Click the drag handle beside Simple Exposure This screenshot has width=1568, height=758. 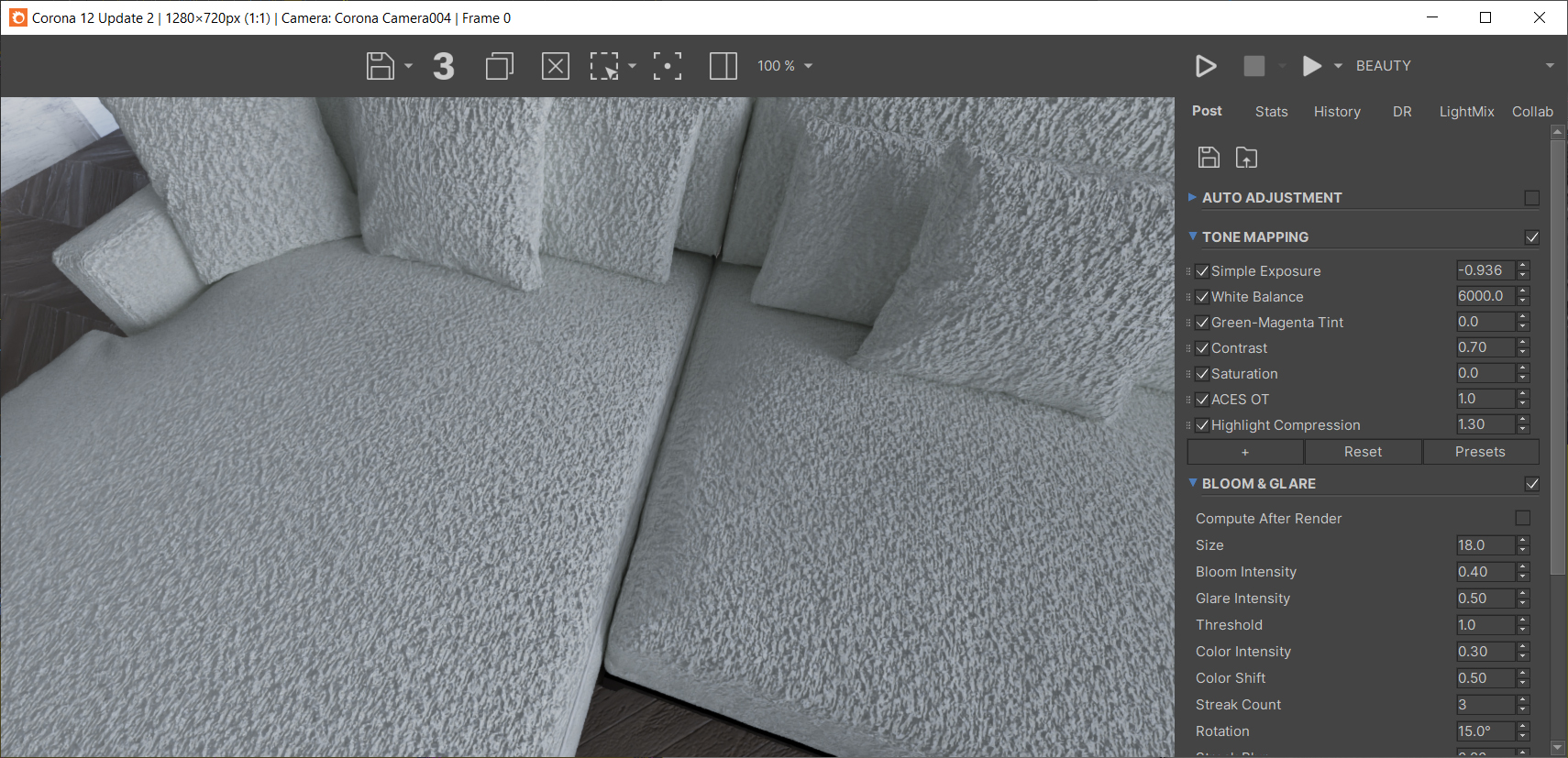click(1189, 271)
